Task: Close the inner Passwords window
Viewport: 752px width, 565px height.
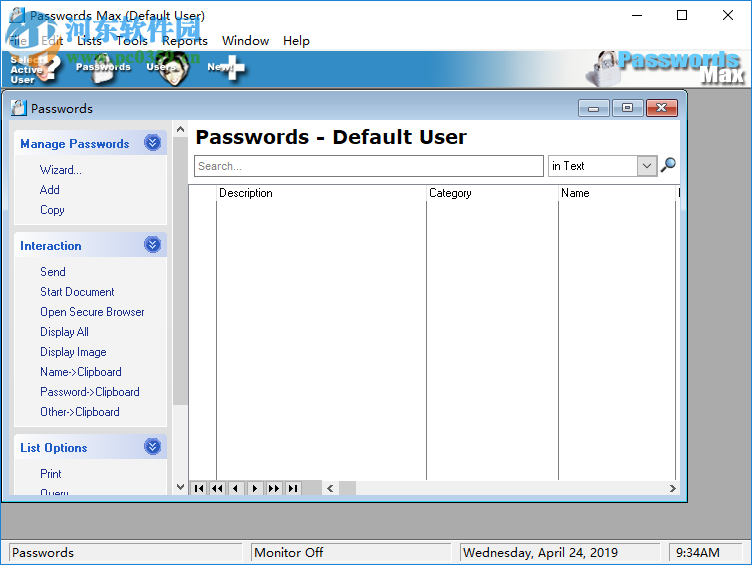Action: pos(661,108)
